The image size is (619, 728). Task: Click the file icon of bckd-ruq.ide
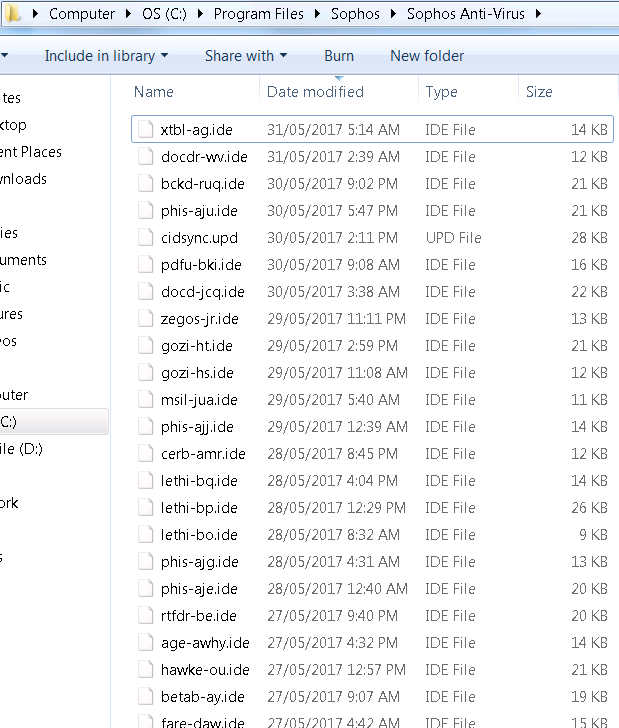click(x=145, y=183)
